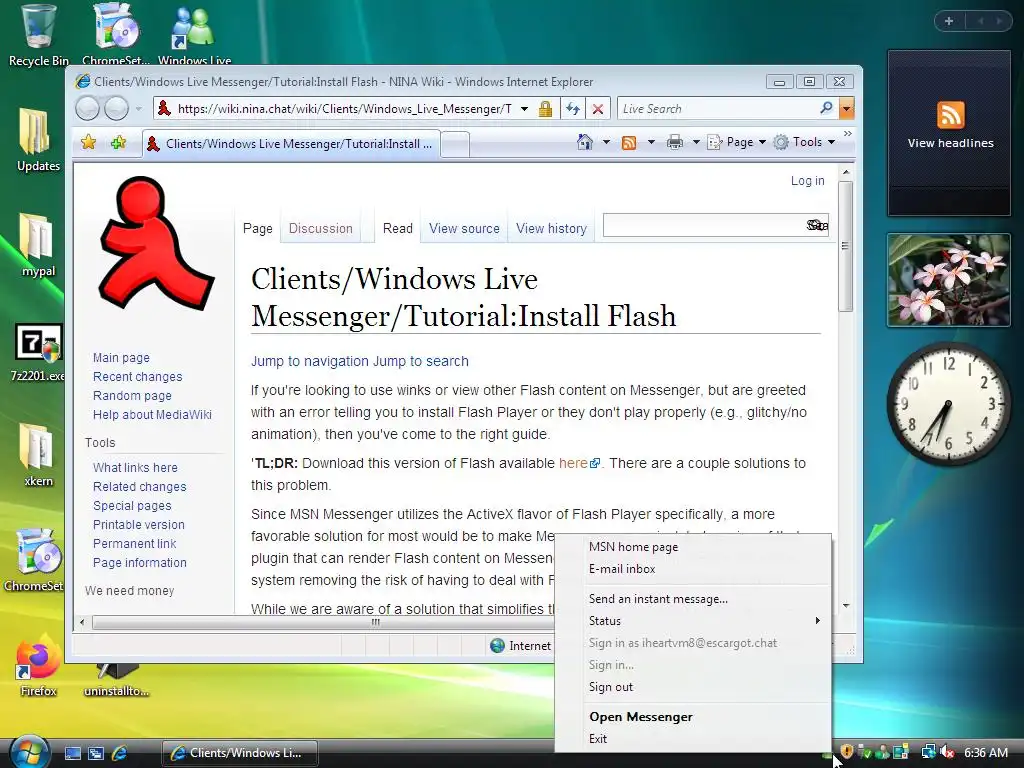1024x768 pixels.
Task: Click the Refresh page icon
Action: coord(573,109)
